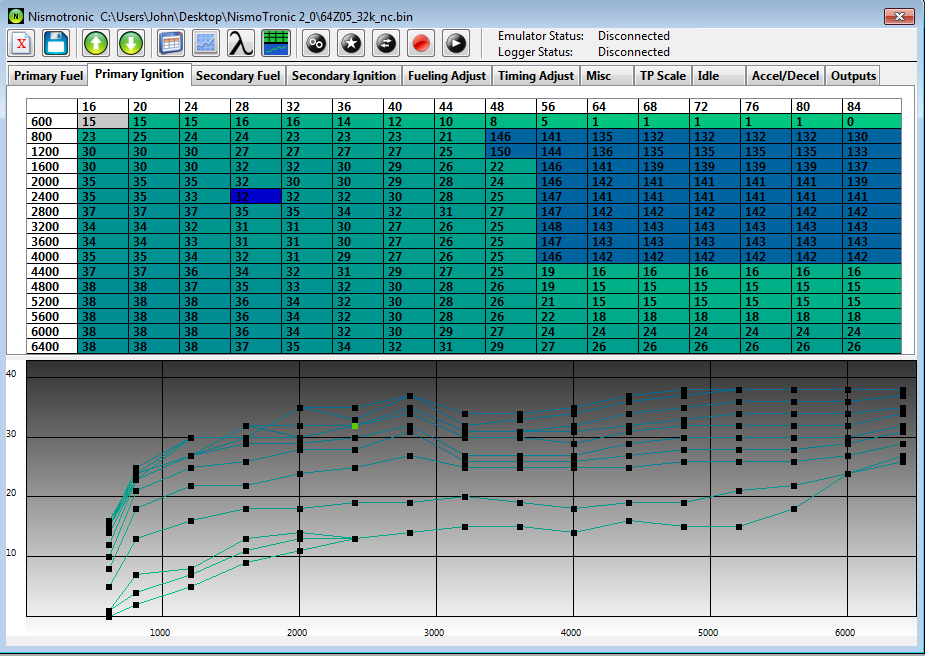925x656 pixels.
Task: Go to the TP Scale tab
Action: (663, 76)
